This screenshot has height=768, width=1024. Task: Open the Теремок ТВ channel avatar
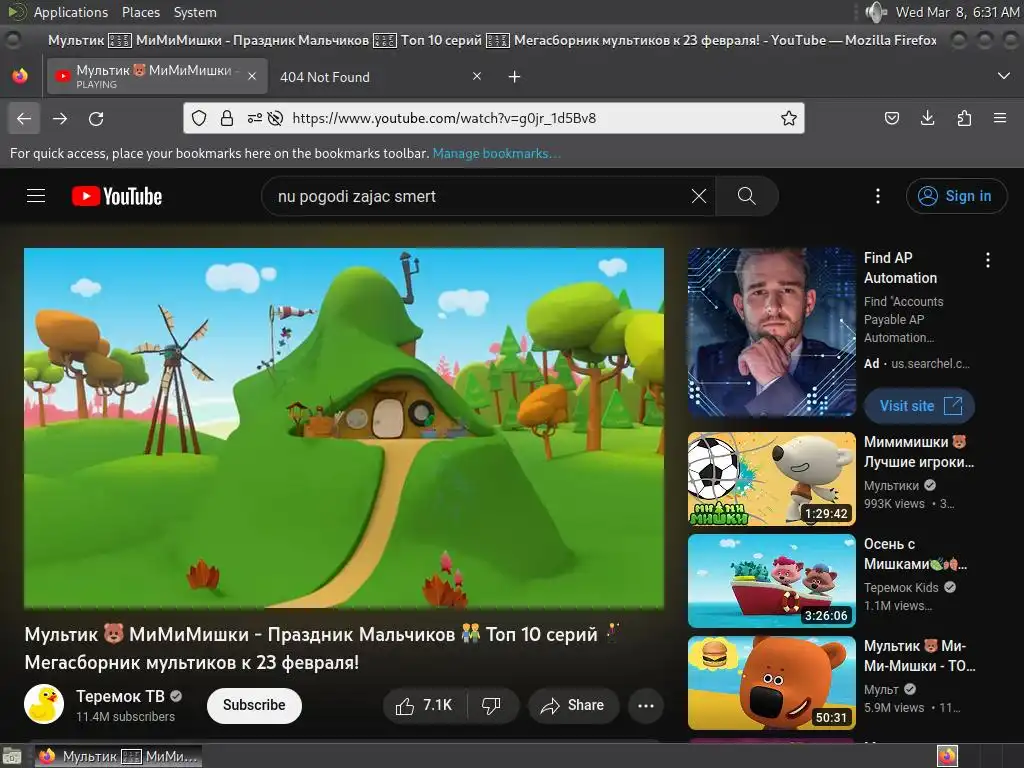click(x=44, y=705)
